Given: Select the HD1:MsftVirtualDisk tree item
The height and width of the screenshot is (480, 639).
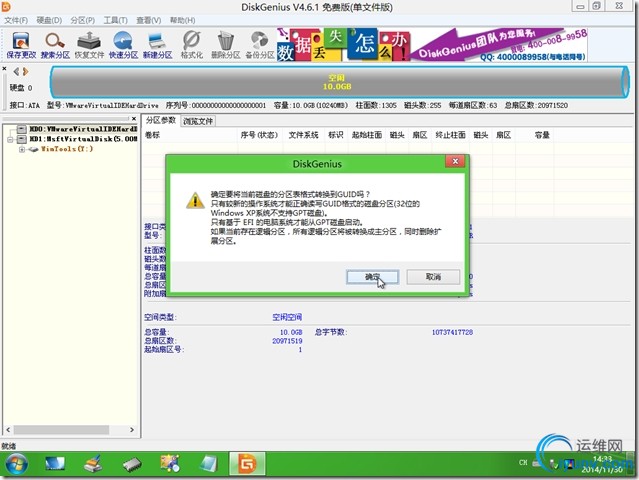Looking at the screenshot, I should [x=83, y=139].
